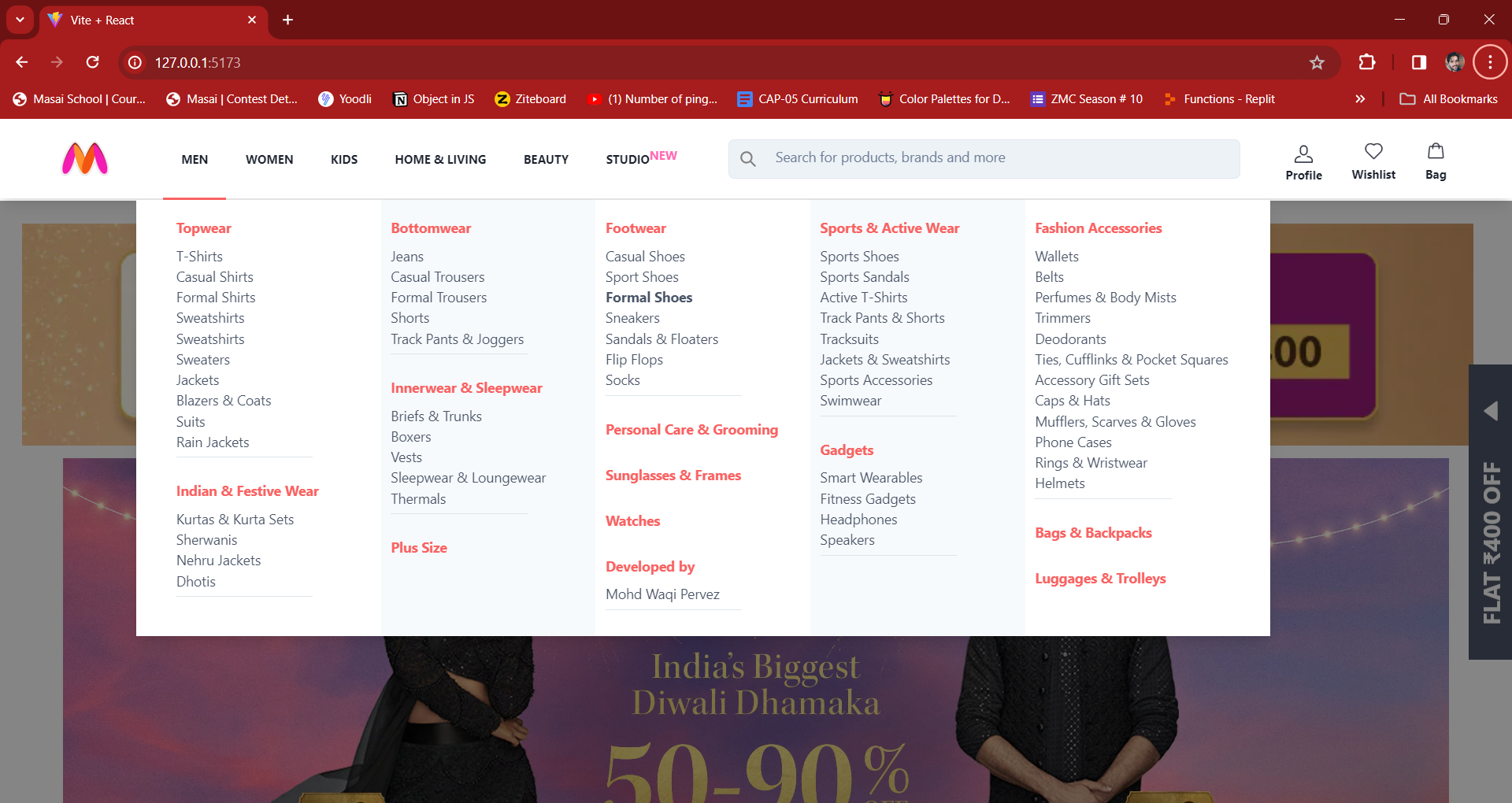Select the Watches category
The height and width of the screenshot is (803, 1512).
(632, 521)
